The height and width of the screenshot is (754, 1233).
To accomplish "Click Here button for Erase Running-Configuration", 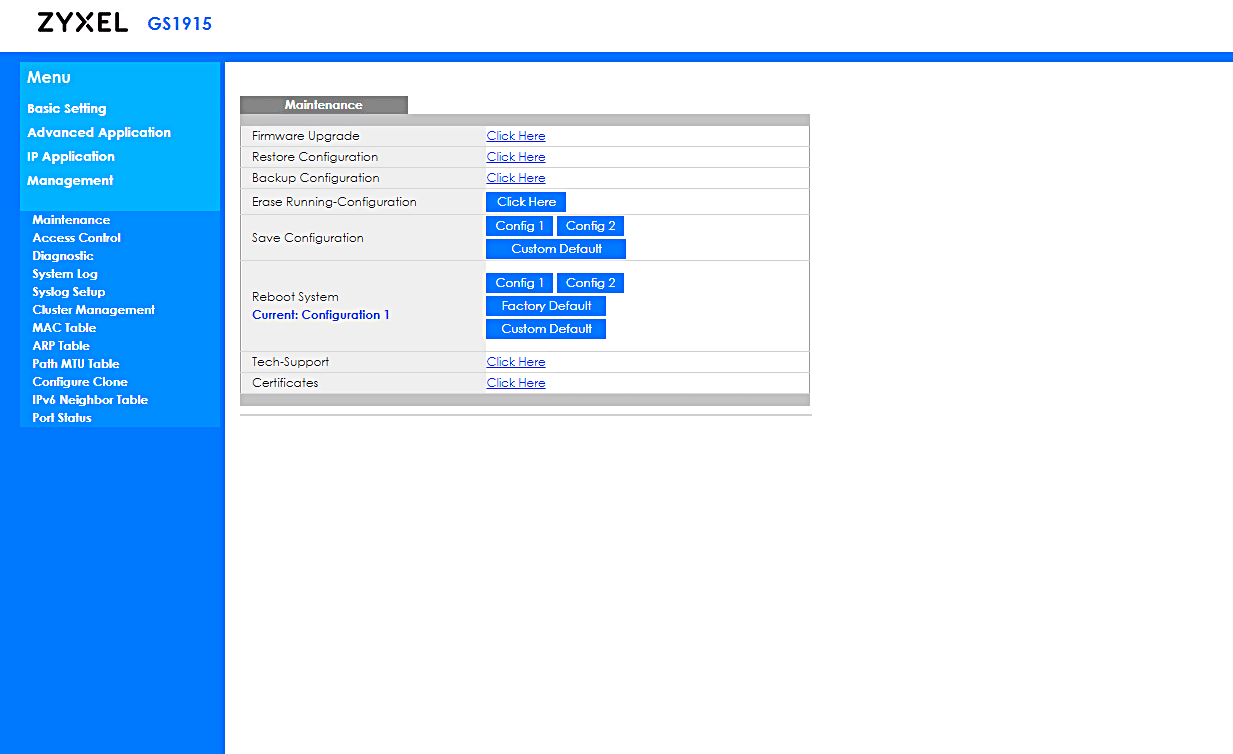I will point(526,202).
